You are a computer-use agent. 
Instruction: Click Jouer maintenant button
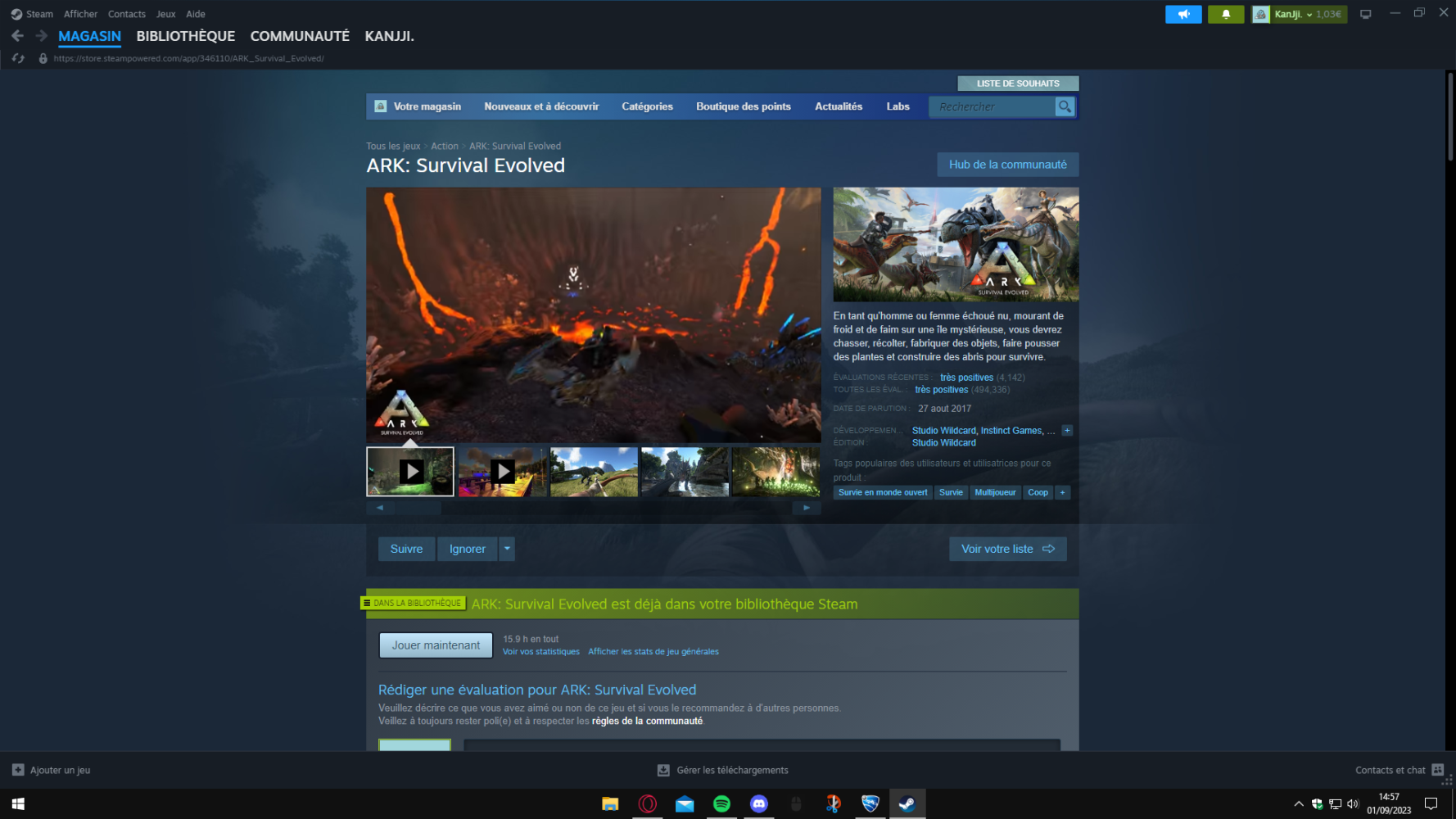click(x=436, y=645)
